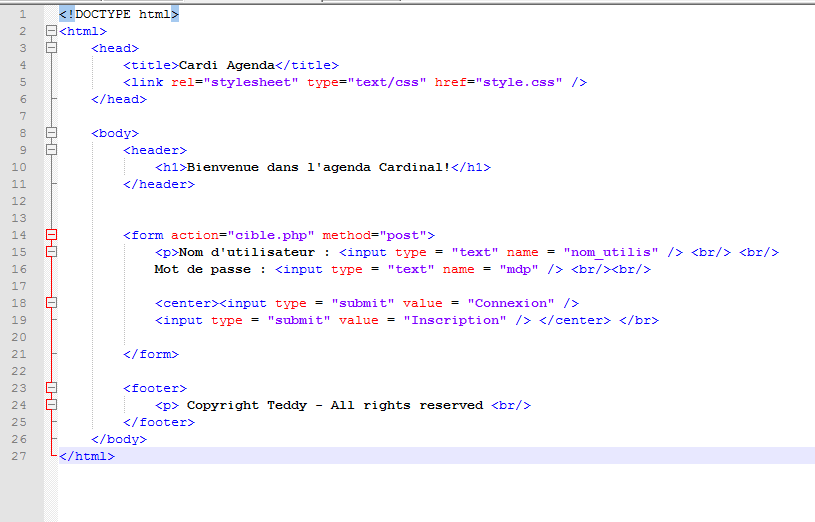Viewport: 815px width, 522px height.
Task: Collapse the paragraph fold marker on line 15
Action: 51,252
